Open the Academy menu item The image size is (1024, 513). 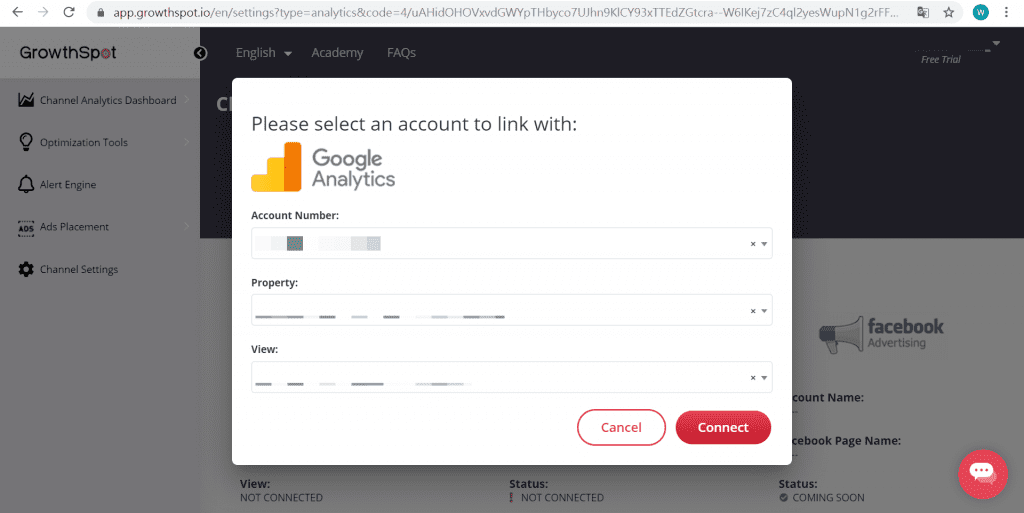coord(337,53)
